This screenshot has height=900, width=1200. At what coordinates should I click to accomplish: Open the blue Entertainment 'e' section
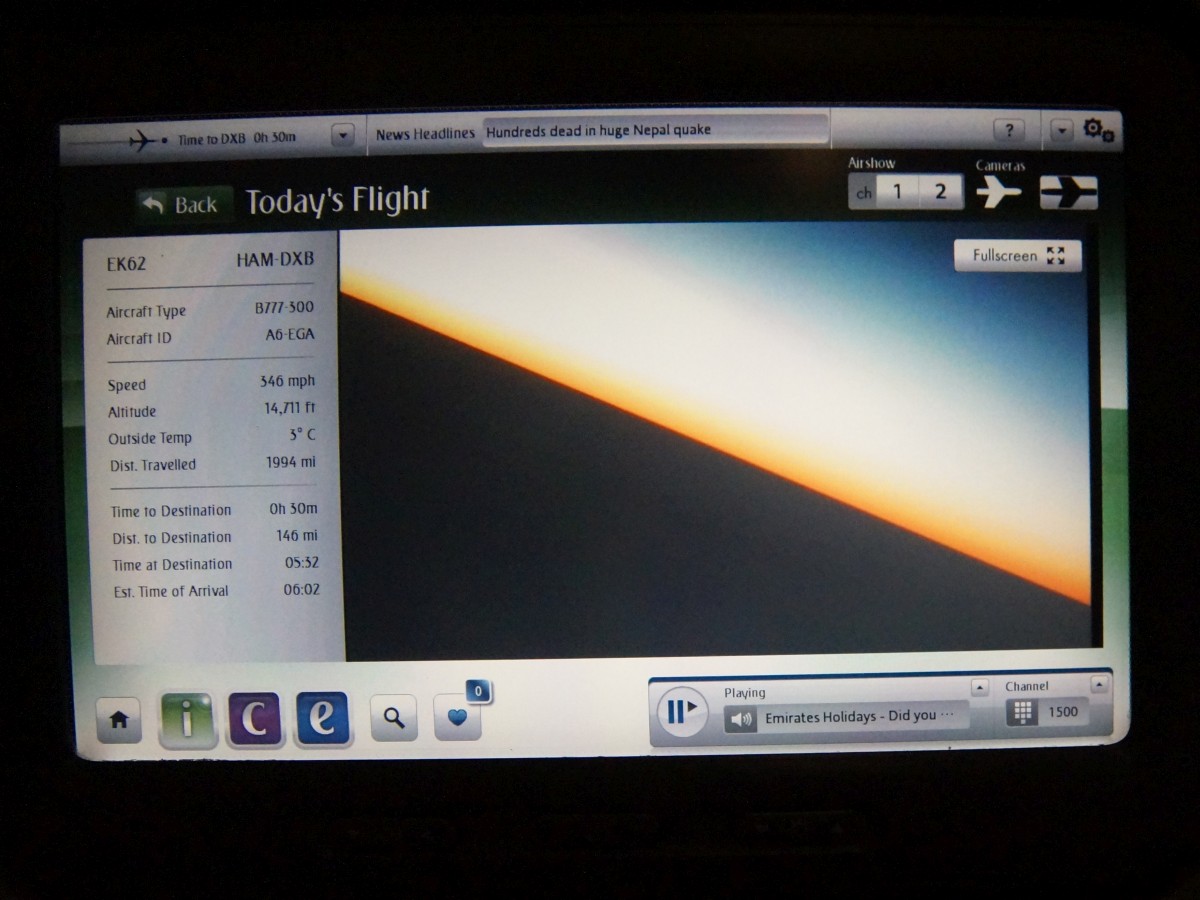pos(322,720)
